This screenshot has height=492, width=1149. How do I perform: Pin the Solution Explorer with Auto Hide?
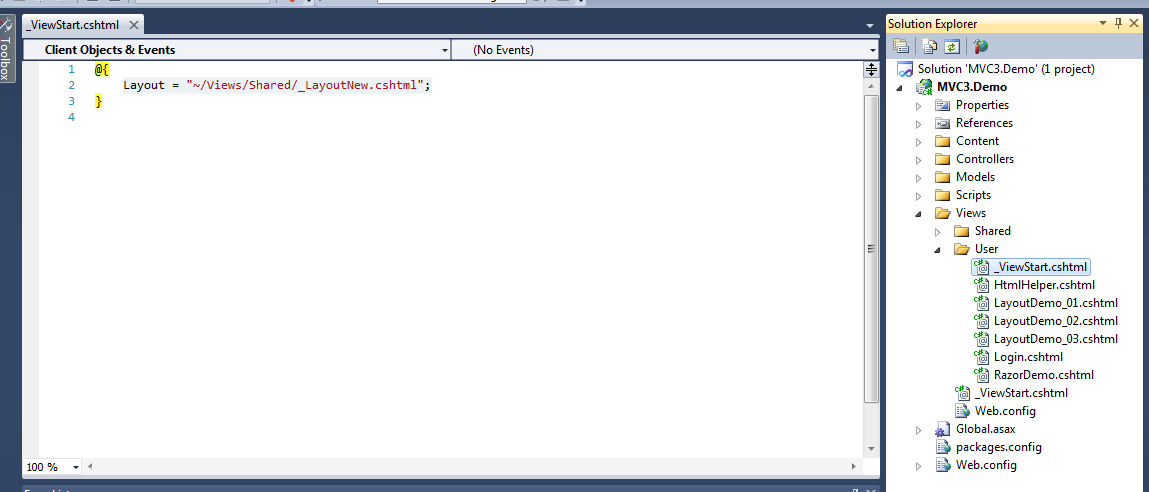click(x=1118, y=23)
